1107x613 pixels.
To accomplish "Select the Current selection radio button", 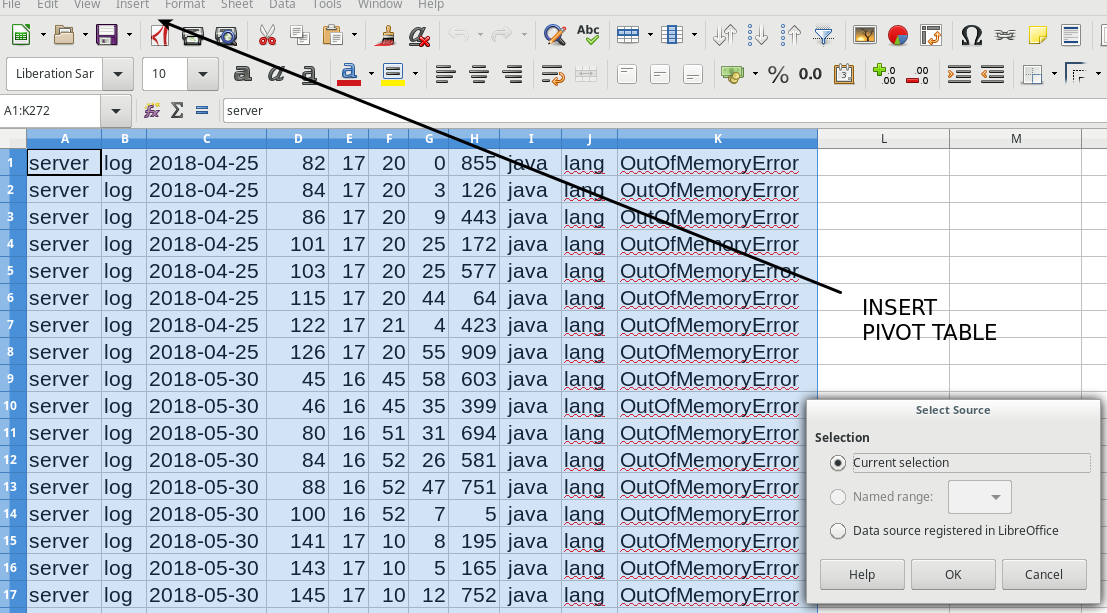I will pyautogui.click(x=838, y=463).
